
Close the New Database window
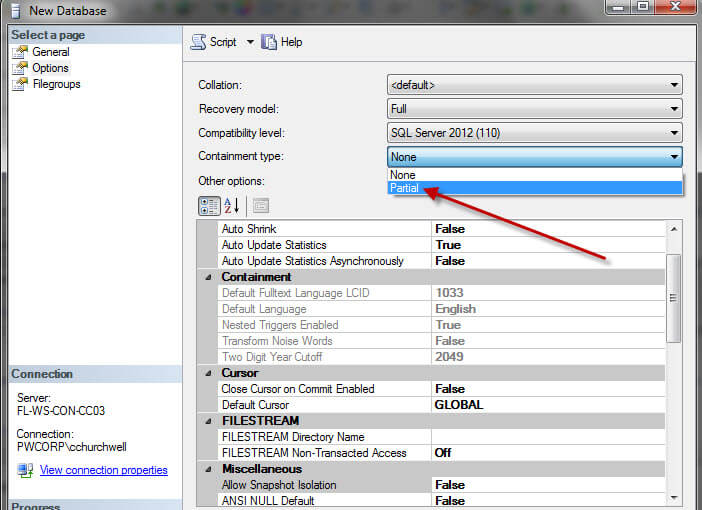tap(676, 7)
